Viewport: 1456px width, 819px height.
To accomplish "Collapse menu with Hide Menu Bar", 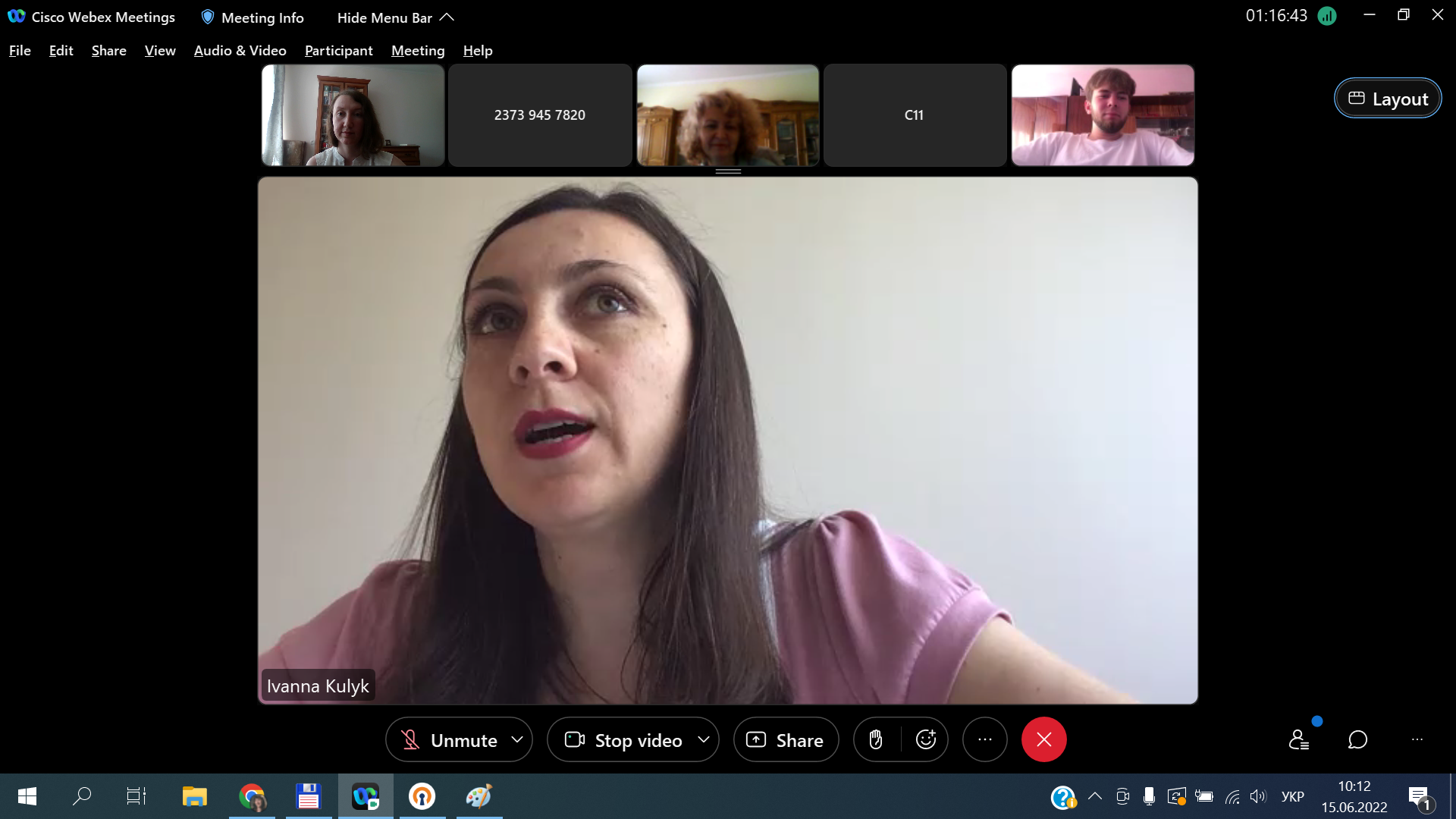I will (394, 17).
